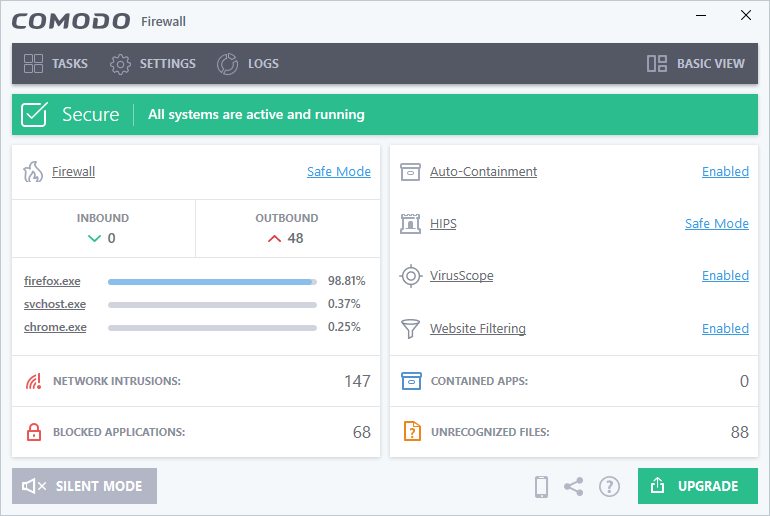Click the Network Intrusions signal icon
Screen dimensions: 770x516
33,381
